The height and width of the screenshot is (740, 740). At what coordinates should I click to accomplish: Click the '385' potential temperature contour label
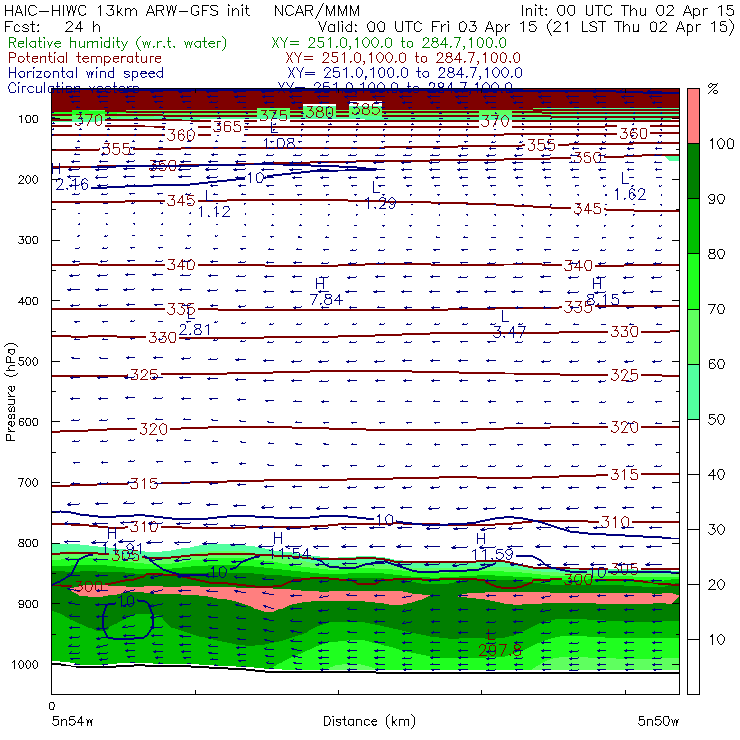[366, 109]
